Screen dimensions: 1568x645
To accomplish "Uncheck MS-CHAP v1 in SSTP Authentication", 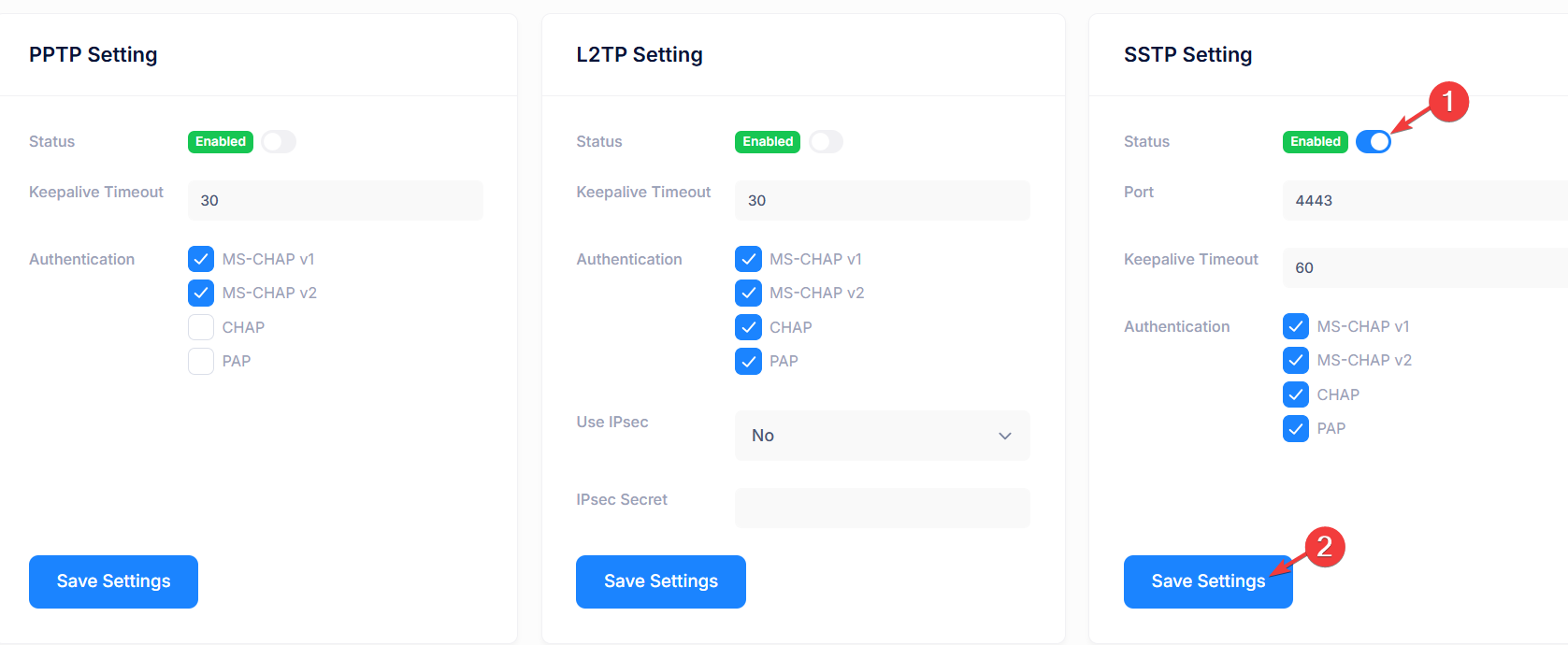I will (1296, 326).
